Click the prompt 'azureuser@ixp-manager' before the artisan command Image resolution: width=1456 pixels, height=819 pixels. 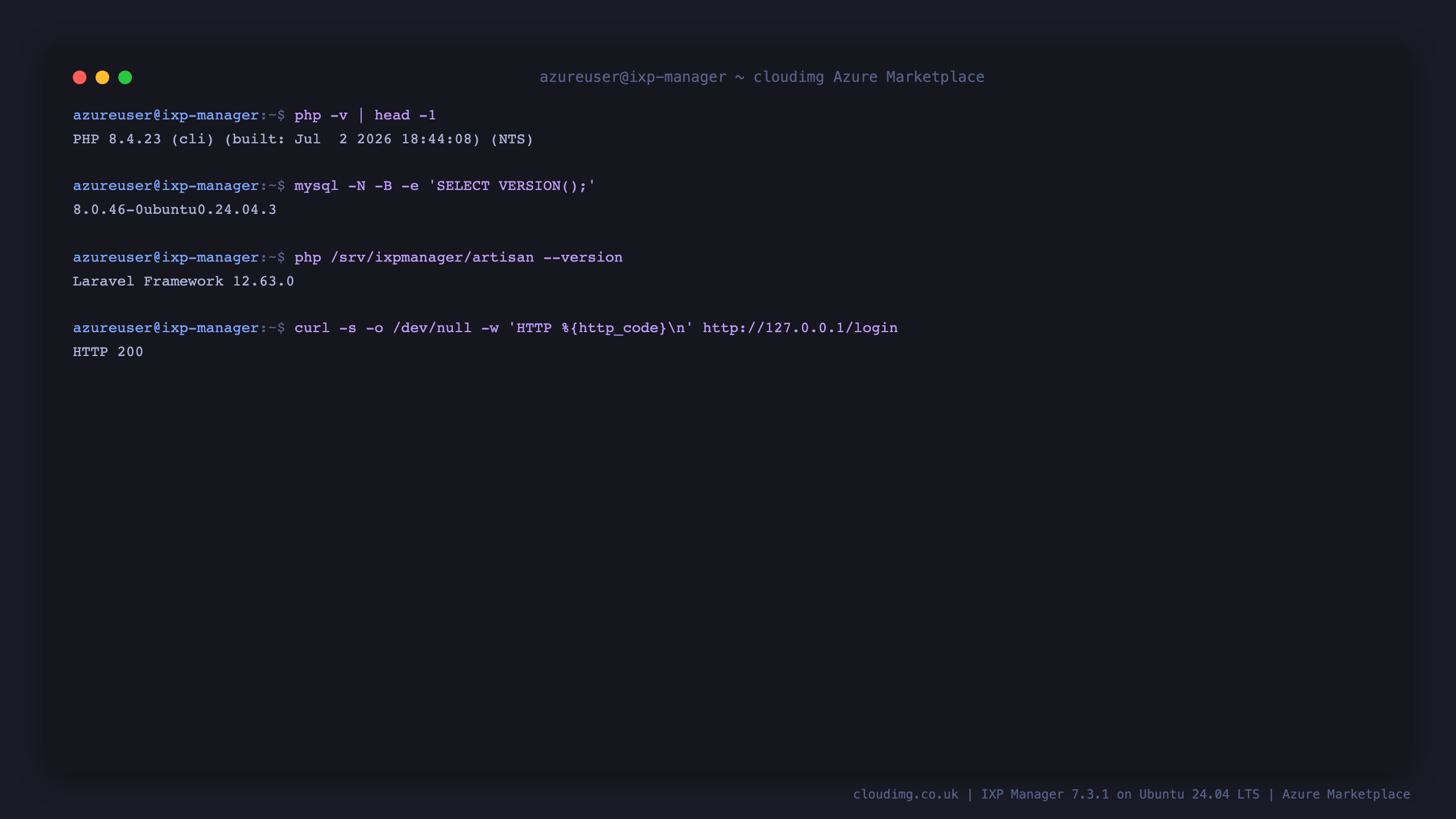click(166, 258)
